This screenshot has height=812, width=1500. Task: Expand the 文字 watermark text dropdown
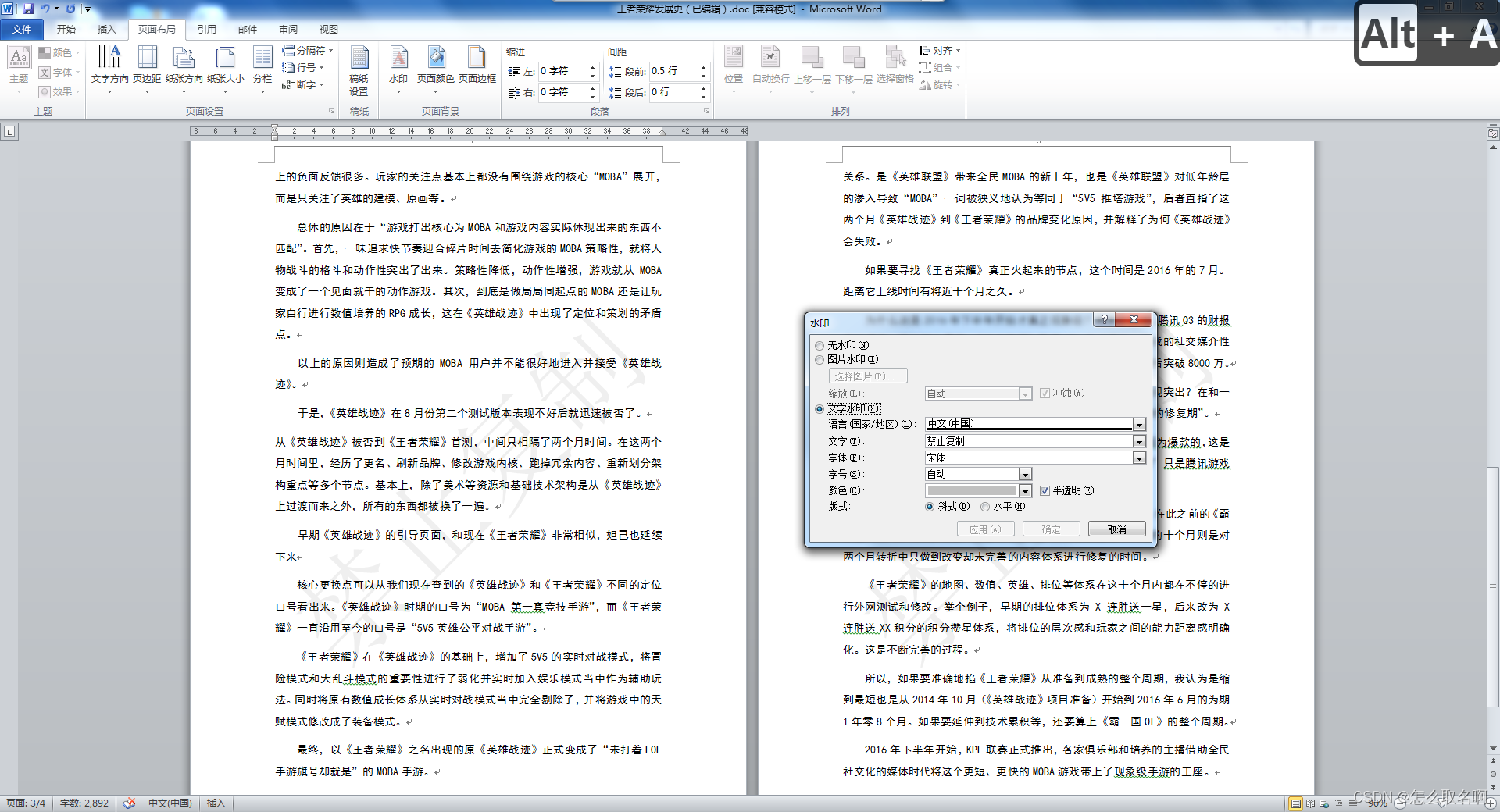point(1139,442)
